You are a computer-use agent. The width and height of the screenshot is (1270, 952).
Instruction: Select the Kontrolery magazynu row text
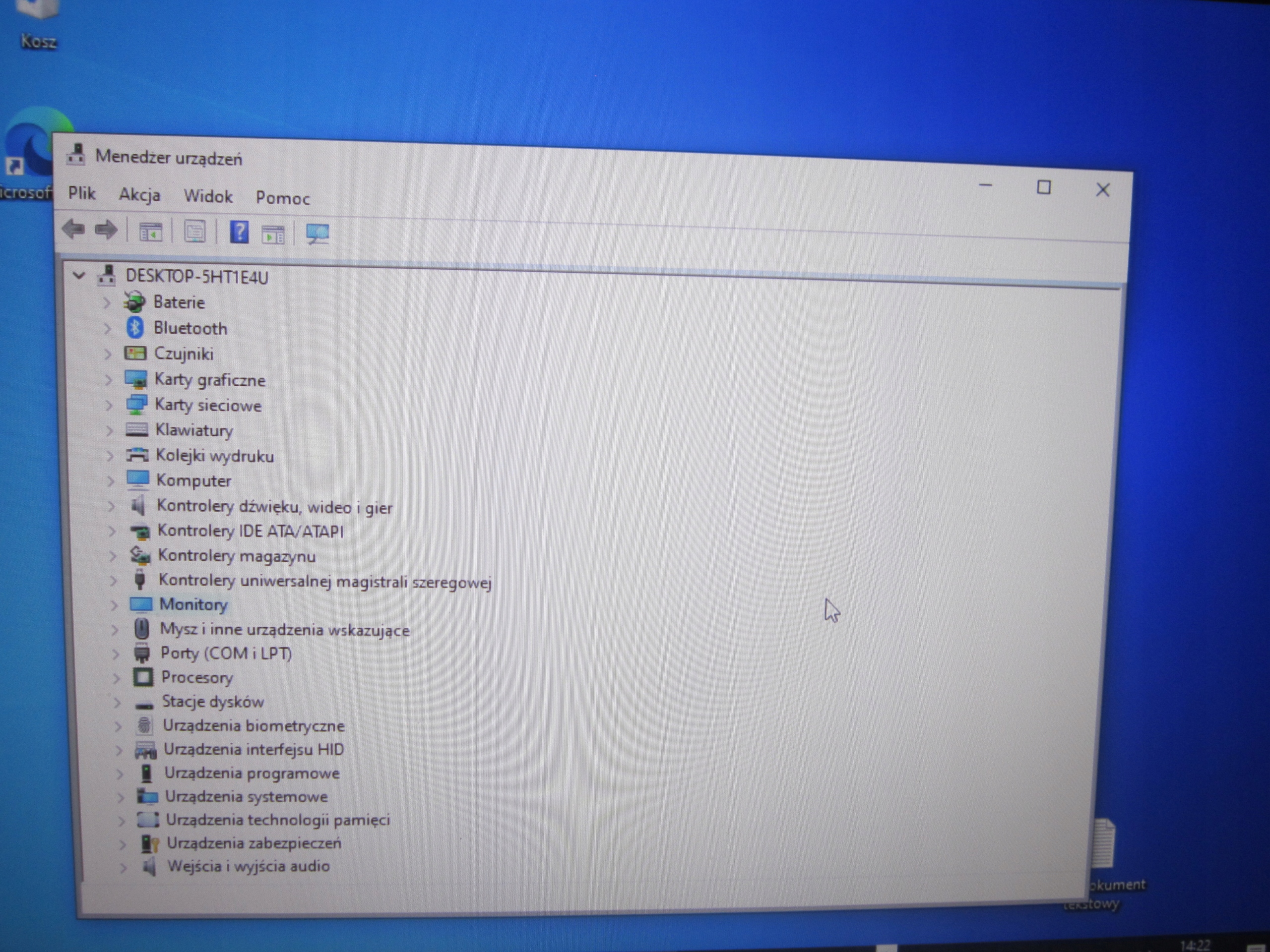tap(237, 555)
